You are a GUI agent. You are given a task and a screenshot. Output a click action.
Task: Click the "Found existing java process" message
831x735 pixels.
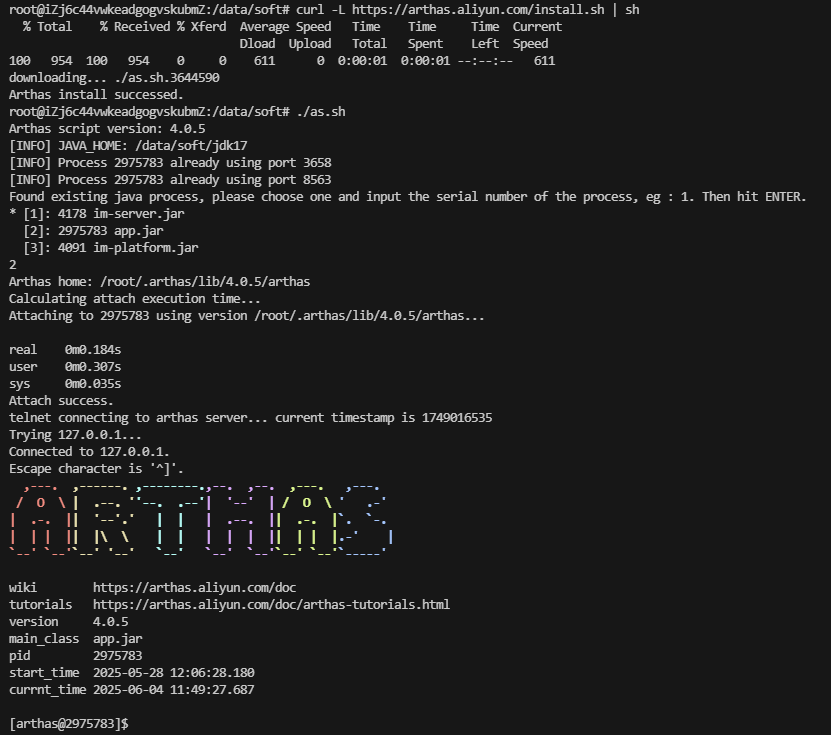click(408, 197)
